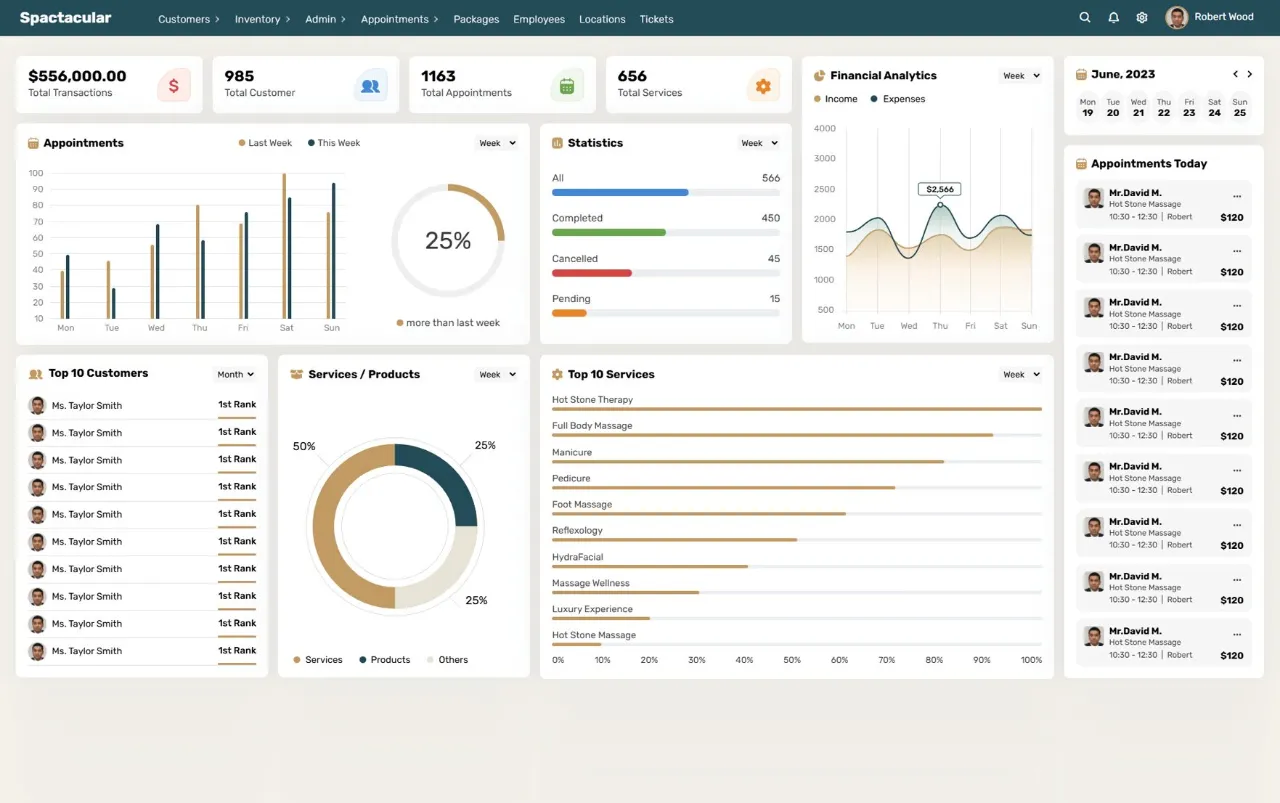
Task: Open Week dropdown in Services / Products
Action: [497, 374]
